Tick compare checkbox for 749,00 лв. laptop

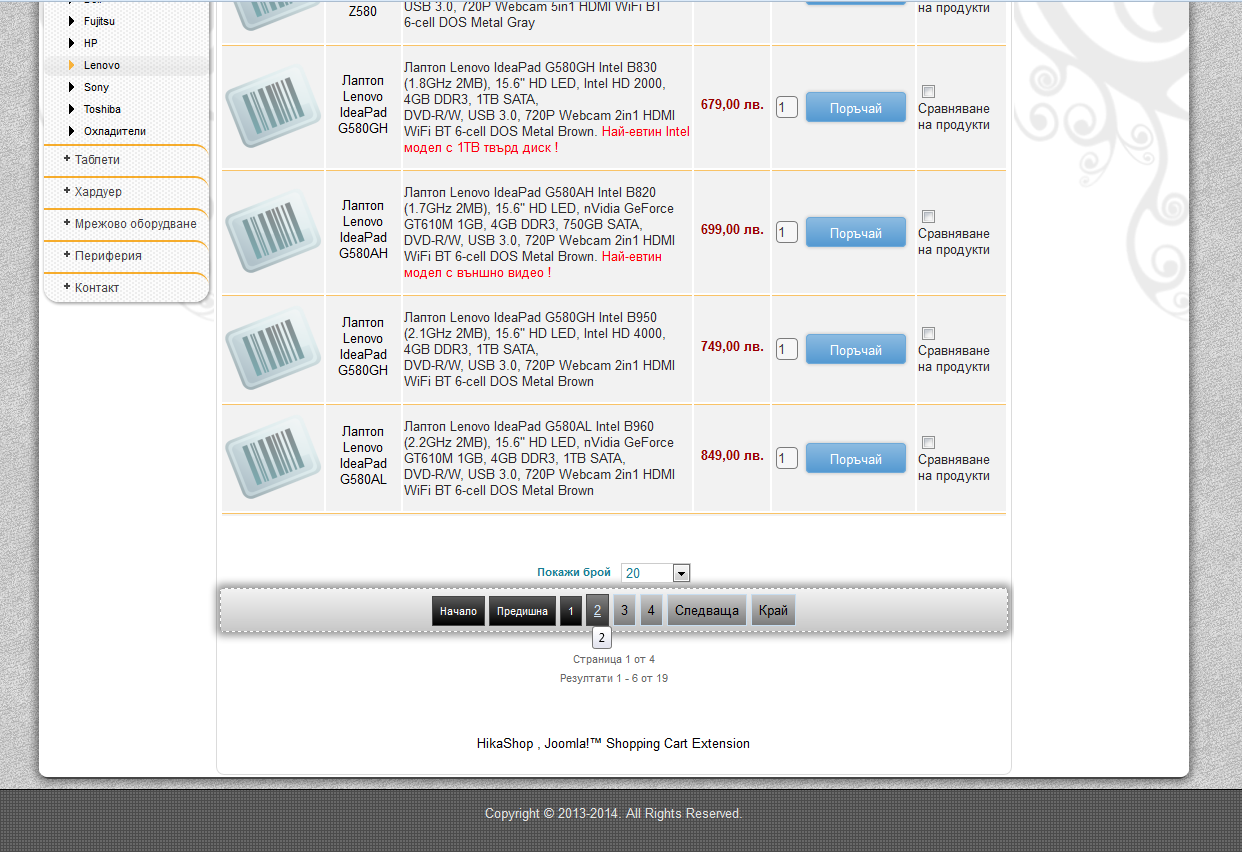[x=928, y=333]
